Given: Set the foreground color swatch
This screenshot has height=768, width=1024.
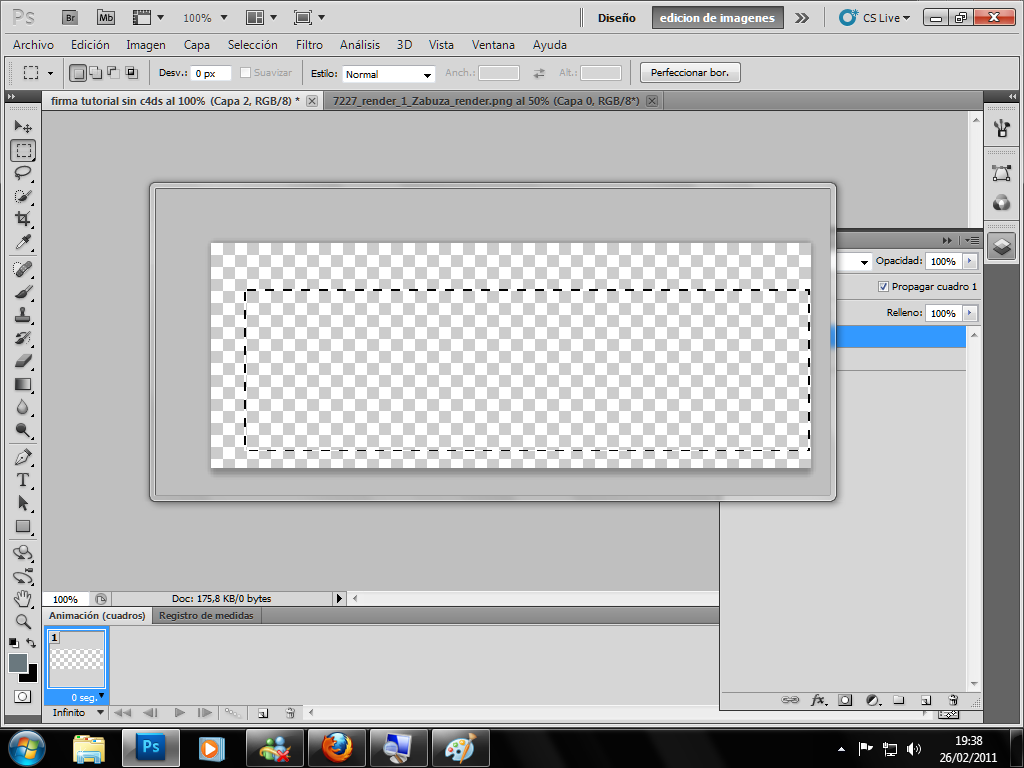Looking at the screenshot, I should tap(18, 663).
